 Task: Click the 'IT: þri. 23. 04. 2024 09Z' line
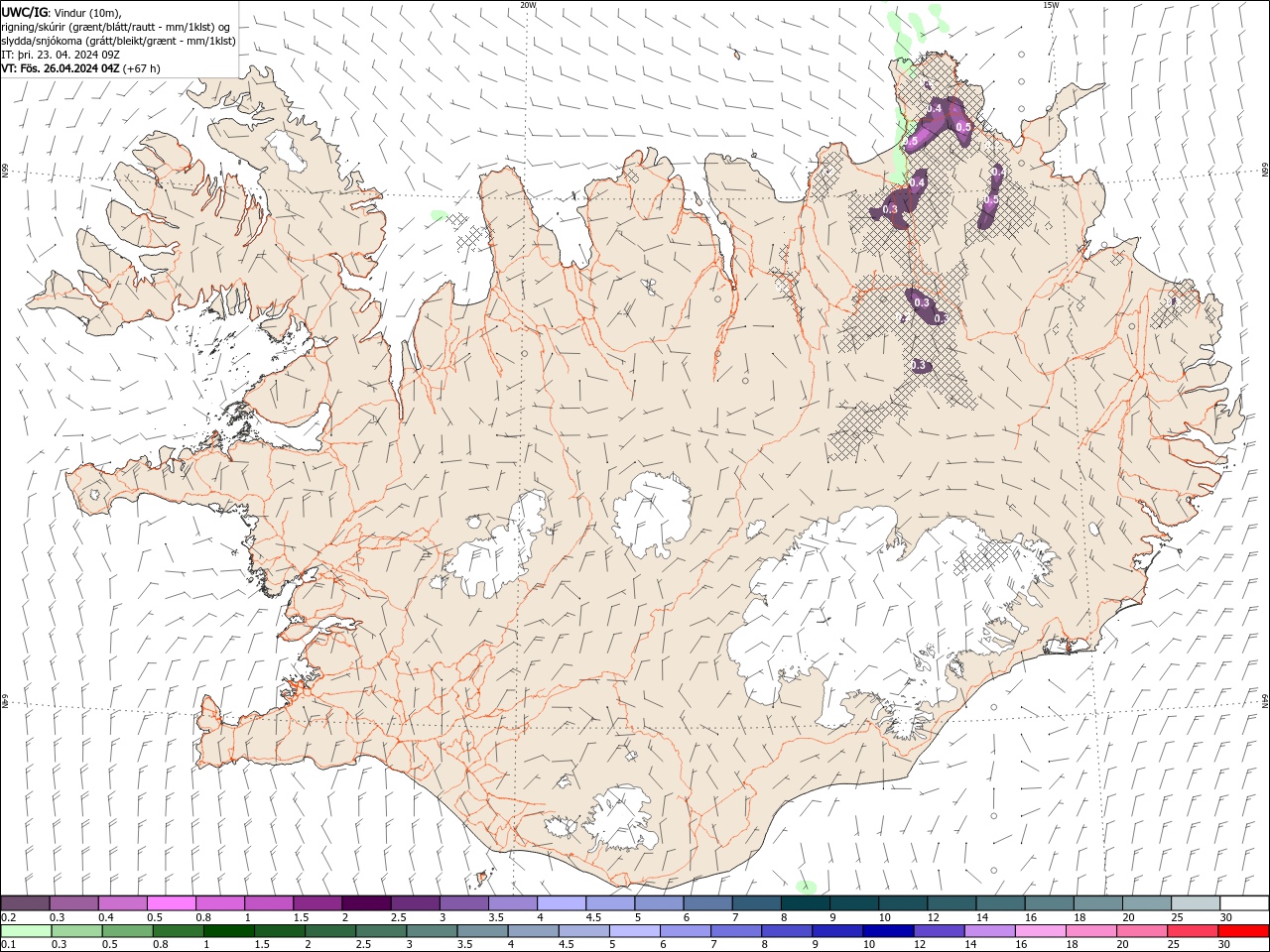[x=62, y=55]
